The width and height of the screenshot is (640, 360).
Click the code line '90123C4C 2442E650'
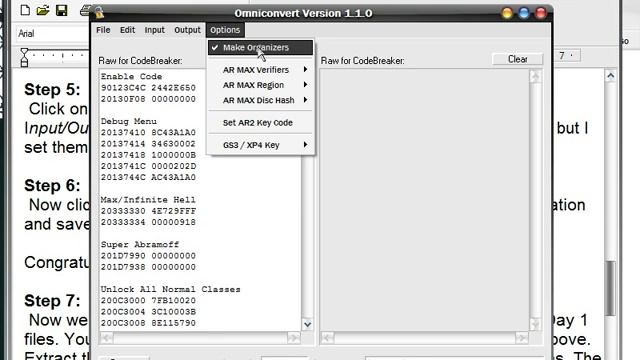click(148, 88)
